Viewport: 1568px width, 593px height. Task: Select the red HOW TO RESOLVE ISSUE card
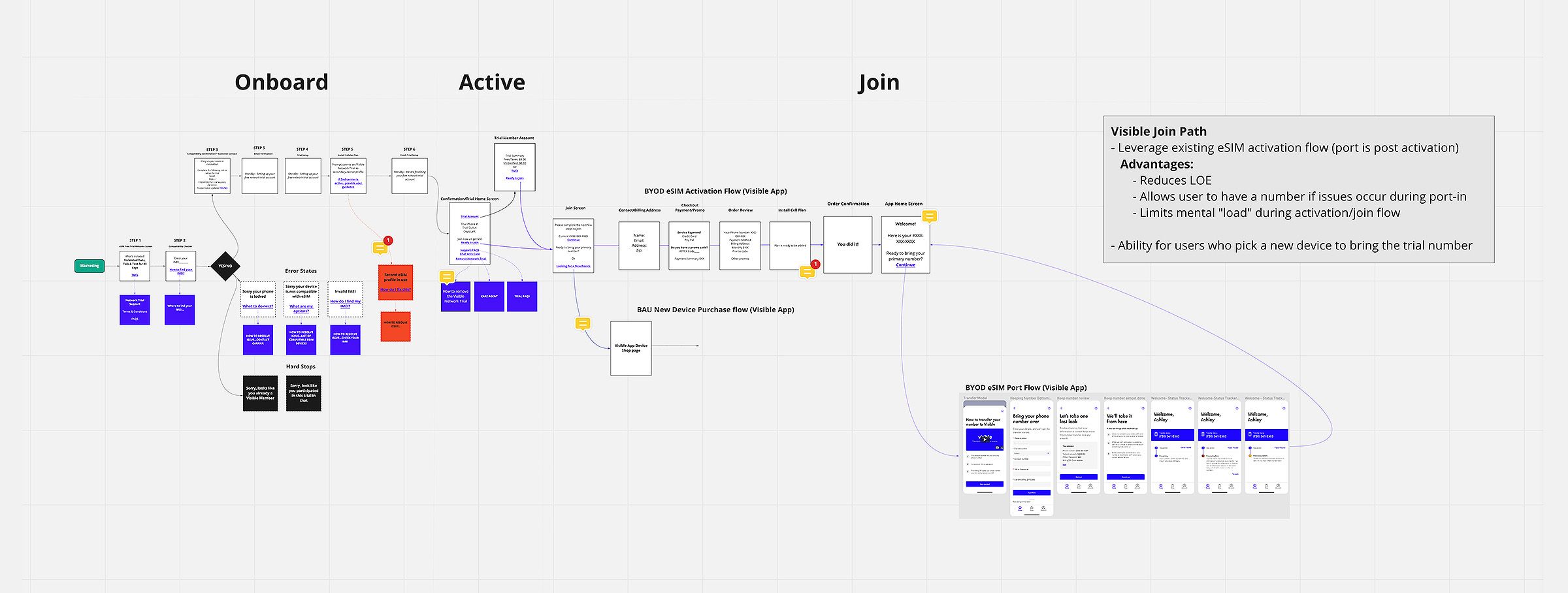395,326
